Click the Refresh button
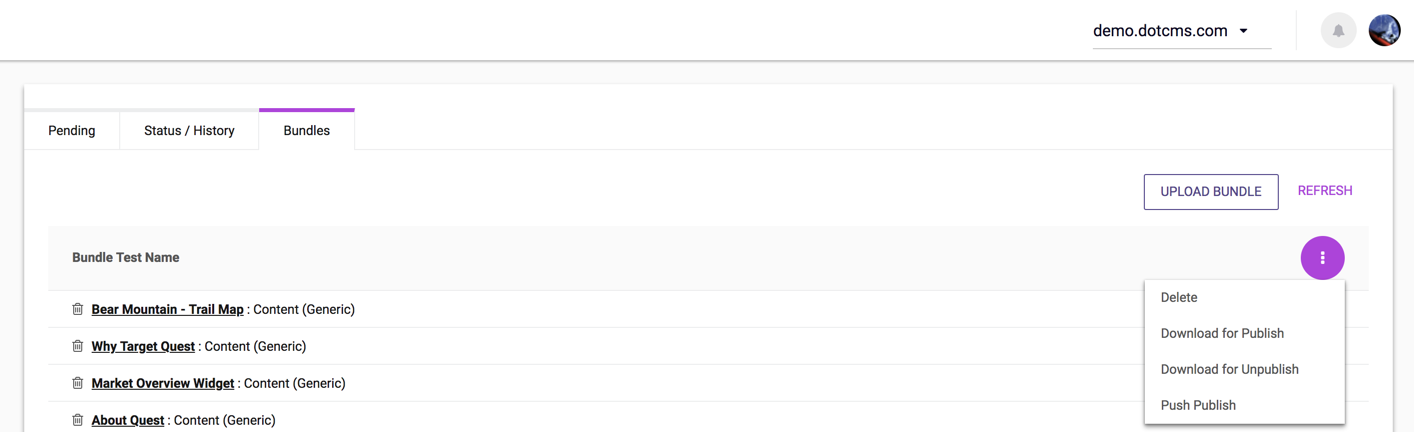The height and width of the screenshot is (432, 1414). point(1324,191)
